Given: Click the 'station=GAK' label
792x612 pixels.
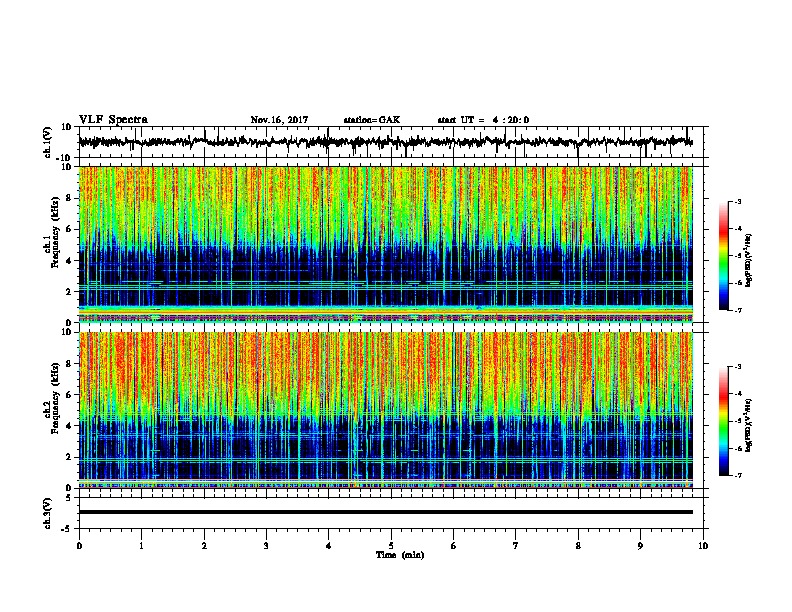Looking at the screenshot, I should tap(372, 120).
